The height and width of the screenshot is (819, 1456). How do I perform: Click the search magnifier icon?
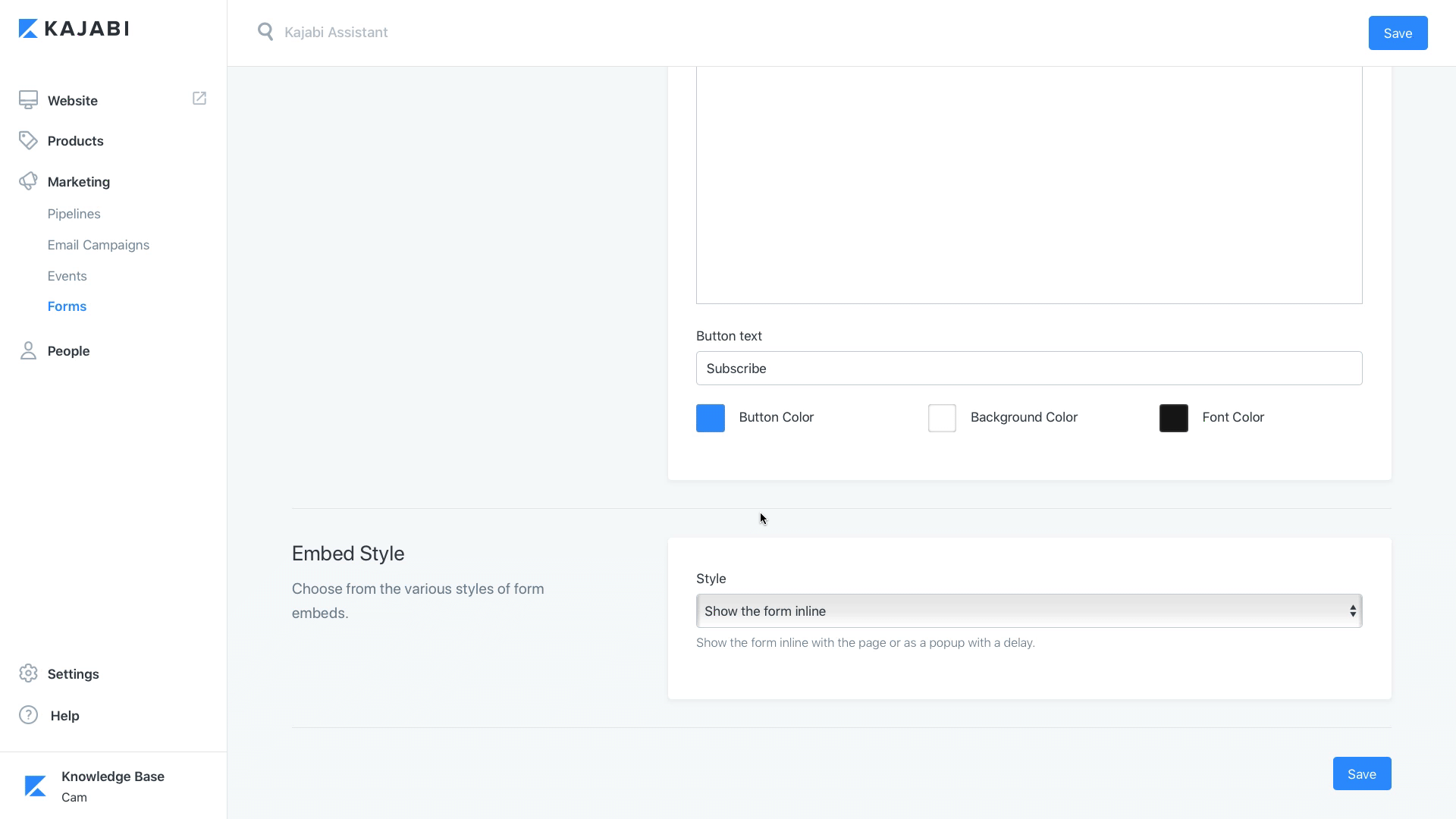click(x=265, y=32)
